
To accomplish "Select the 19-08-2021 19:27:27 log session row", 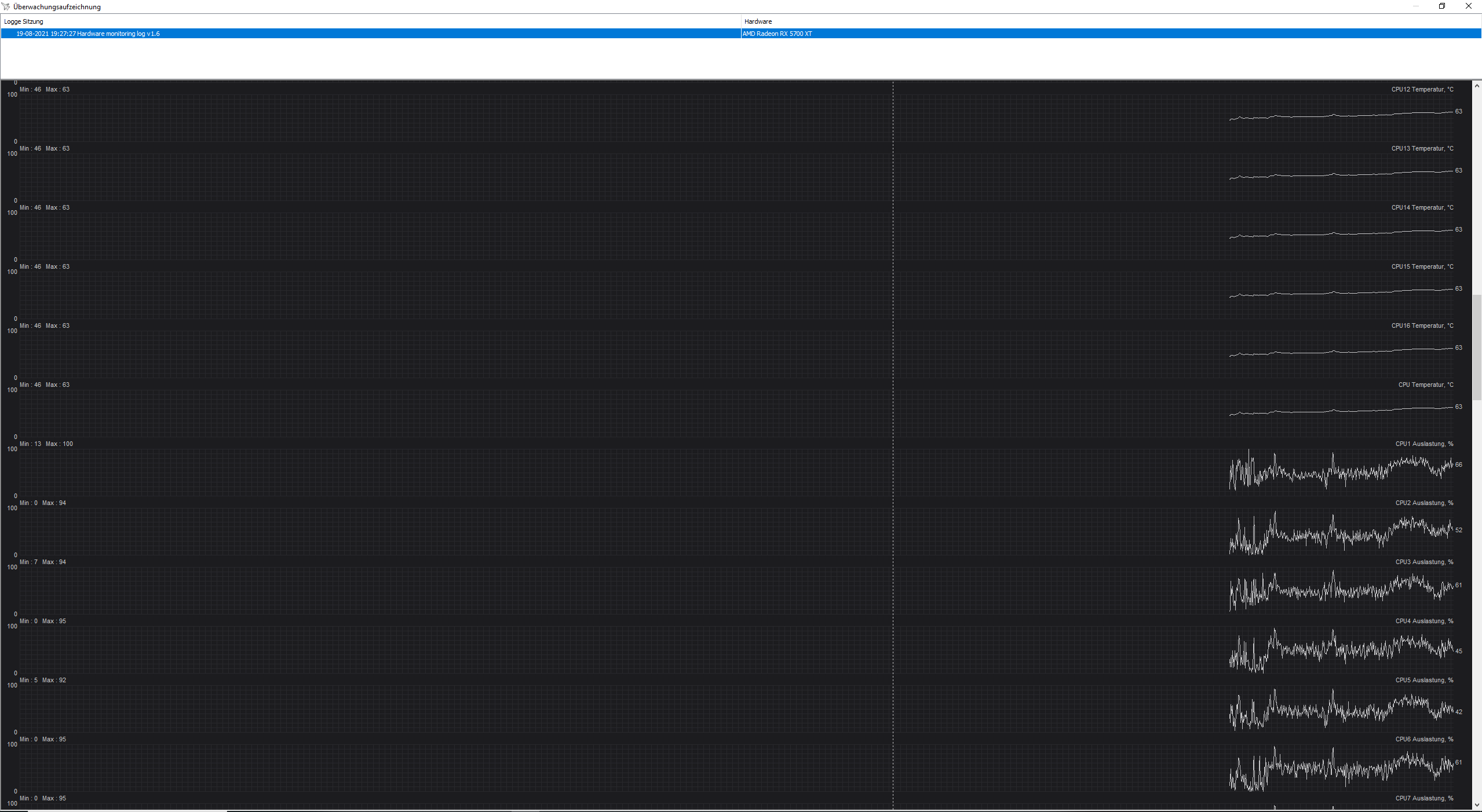I will pyautogui.click(x=88, y=34).
